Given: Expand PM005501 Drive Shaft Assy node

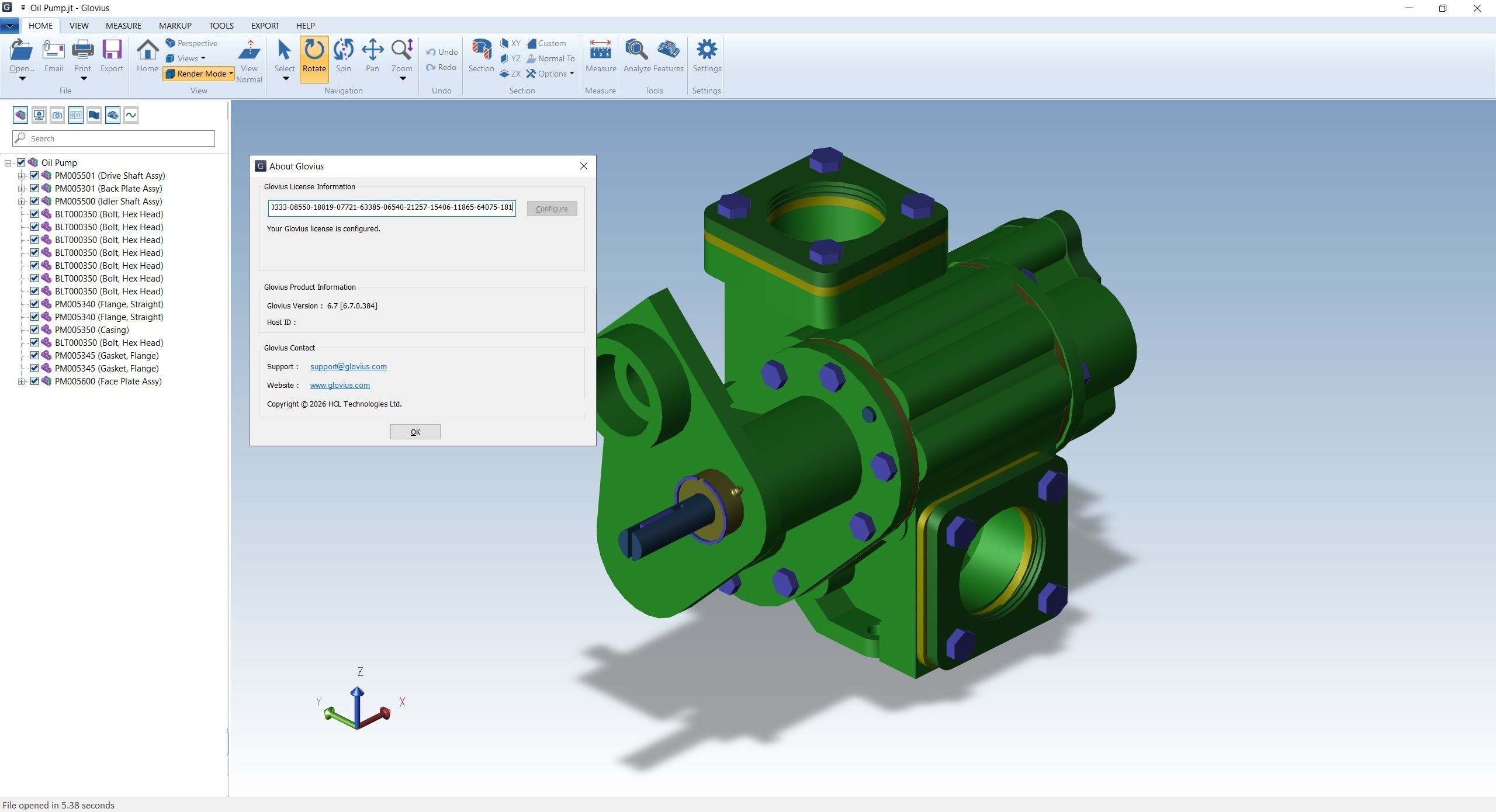Looking at the screenshot, I should click(22, 176).
